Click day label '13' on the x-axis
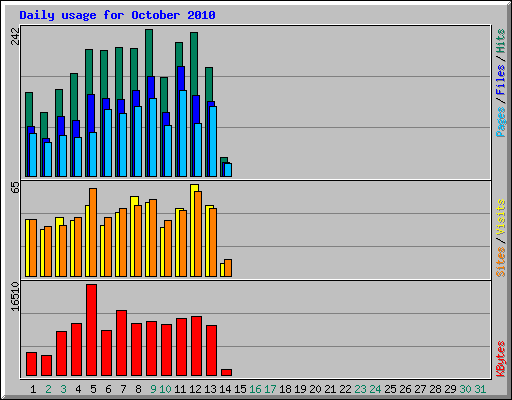Image resolution: width=512 pixels, height=400 pixels. tap(210, 389)
